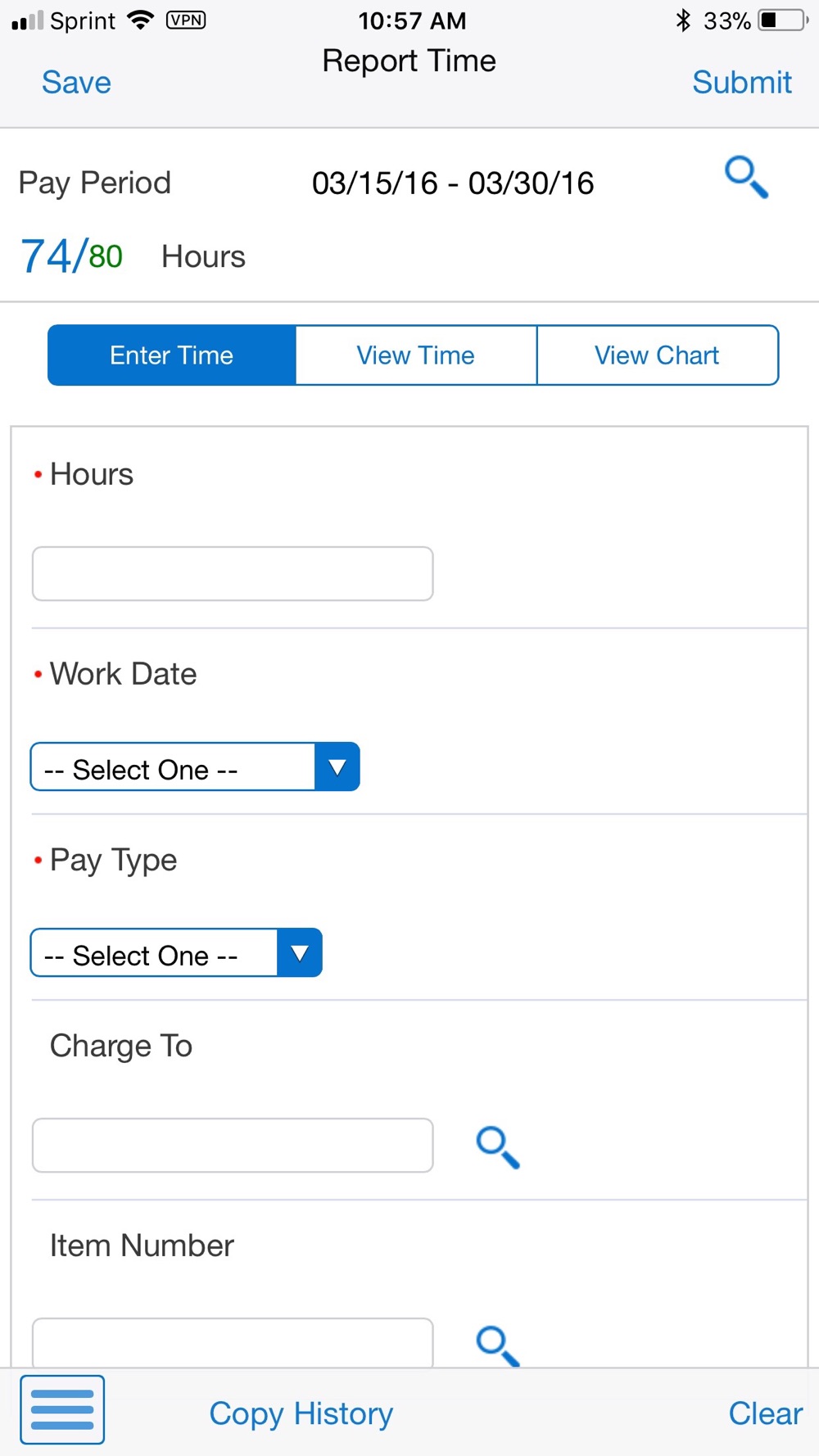Tap the battery icon in status bar
The width and height of the screenshot is (819, 1456).
(782, 20)
